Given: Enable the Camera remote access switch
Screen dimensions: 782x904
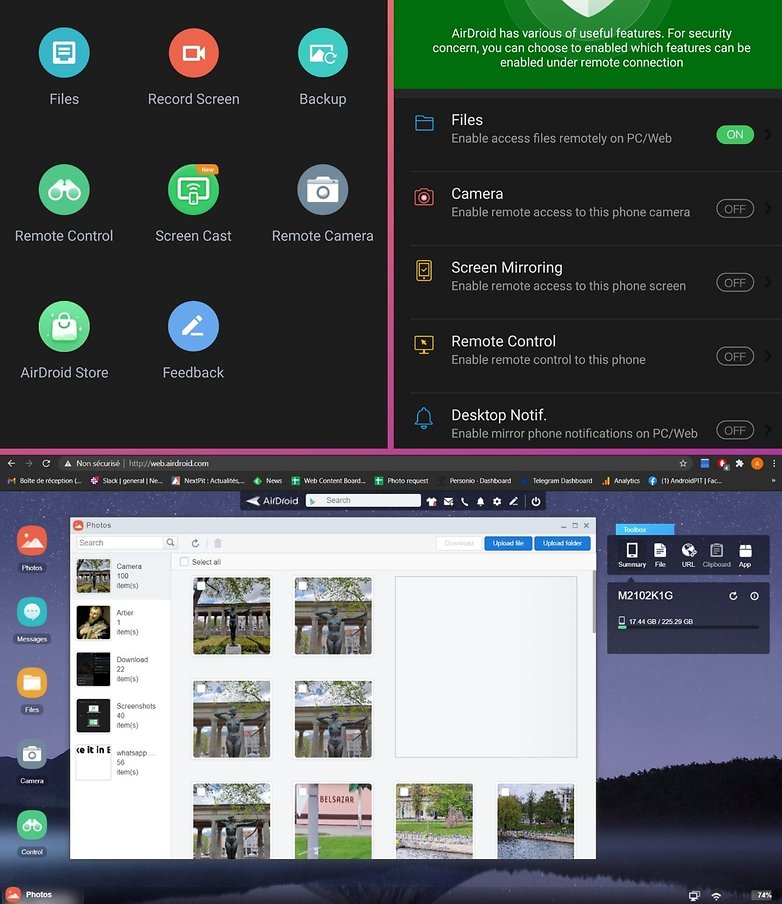Looking at the screenshot, I should point(735,209).
